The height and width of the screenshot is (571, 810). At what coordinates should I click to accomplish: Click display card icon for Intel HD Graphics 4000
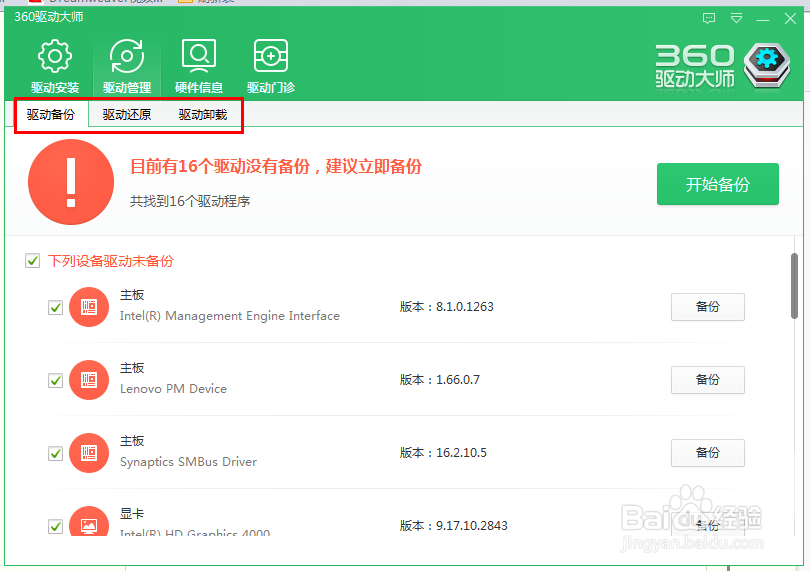[89, 521]
